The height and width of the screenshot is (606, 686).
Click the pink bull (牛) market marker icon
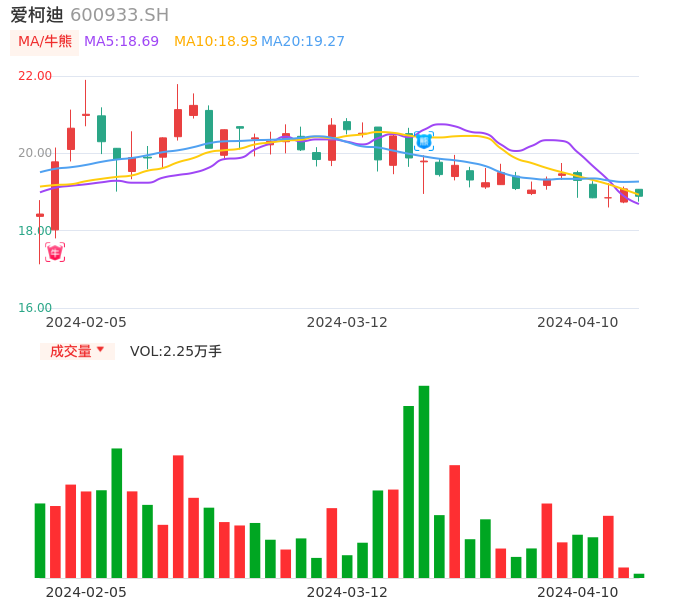(55, 252)
